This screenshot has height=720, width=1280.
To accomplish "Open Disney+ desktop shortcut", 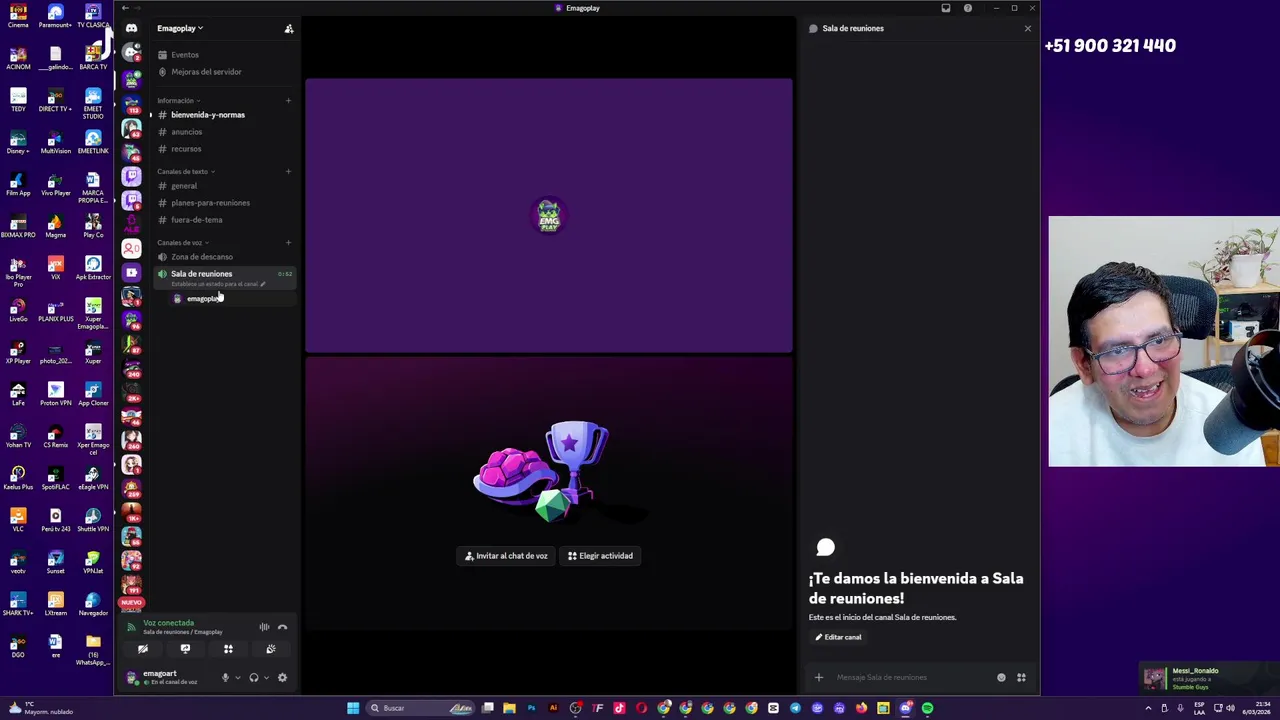I will click(18, 142).
